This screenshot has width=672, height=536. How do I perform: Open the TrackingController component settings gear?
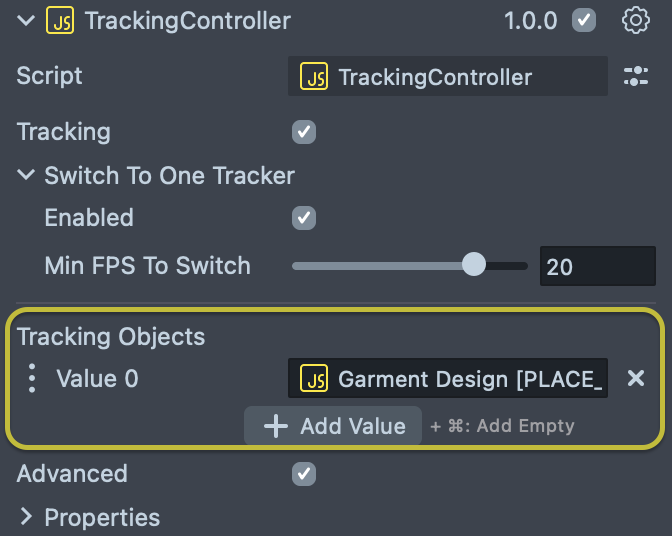point(636,20)
